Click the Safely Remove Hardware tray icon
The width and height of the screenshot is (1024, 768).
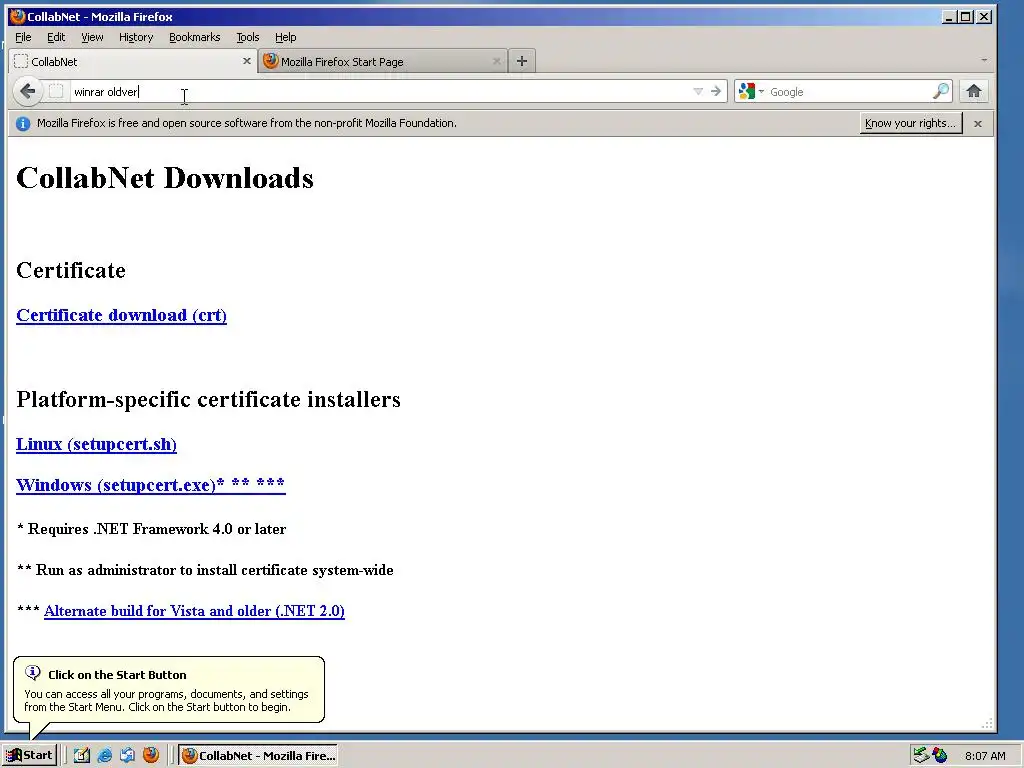click(x=921, y=756)
